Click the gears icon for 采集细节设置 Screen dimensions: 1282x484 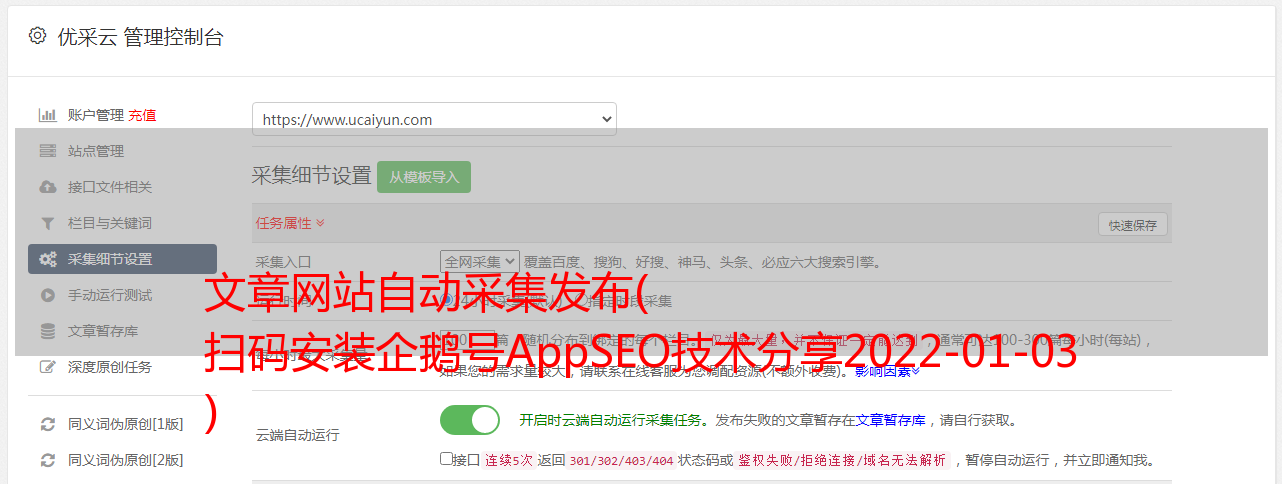47,259
